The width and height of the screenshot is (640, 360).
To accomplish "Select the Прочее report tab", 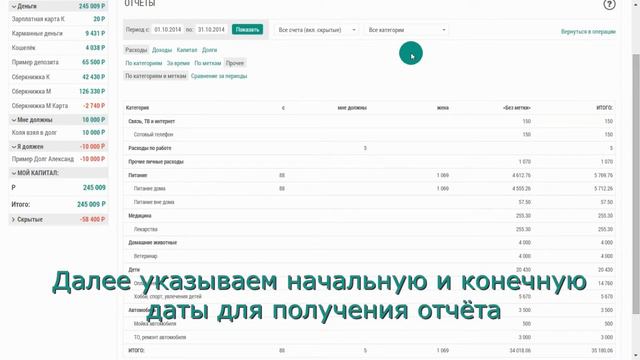I will 235,63.
